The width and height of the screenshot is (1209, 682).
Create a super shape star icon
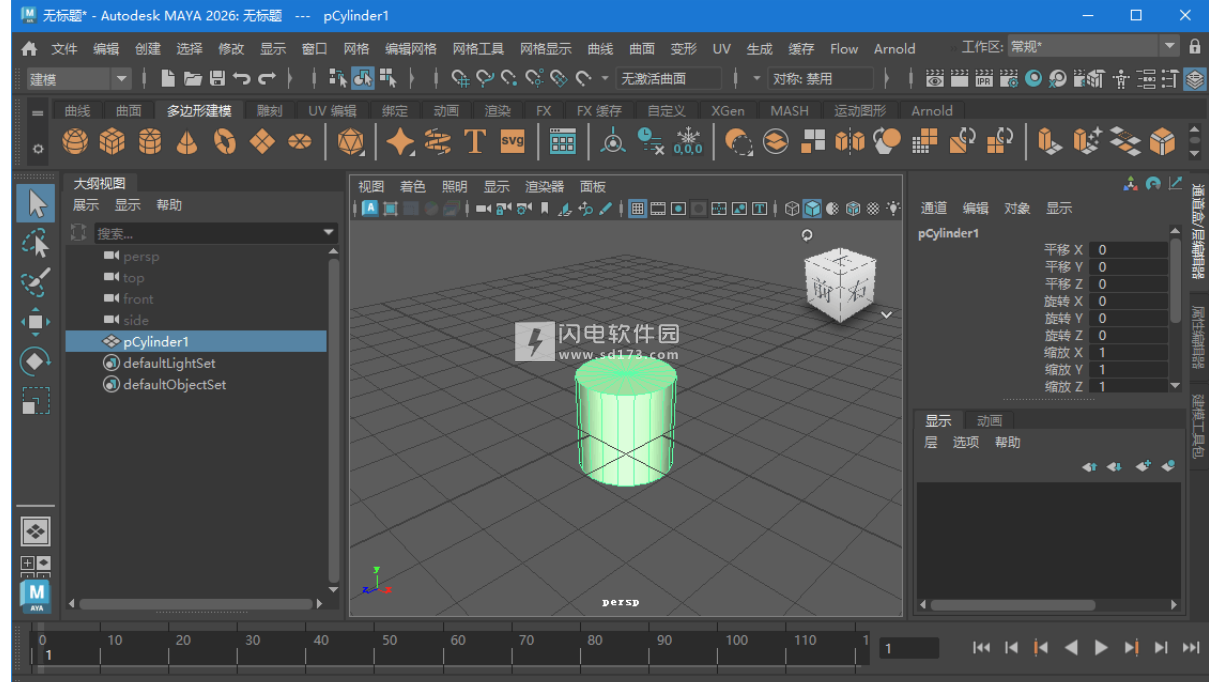pos(400,143)
